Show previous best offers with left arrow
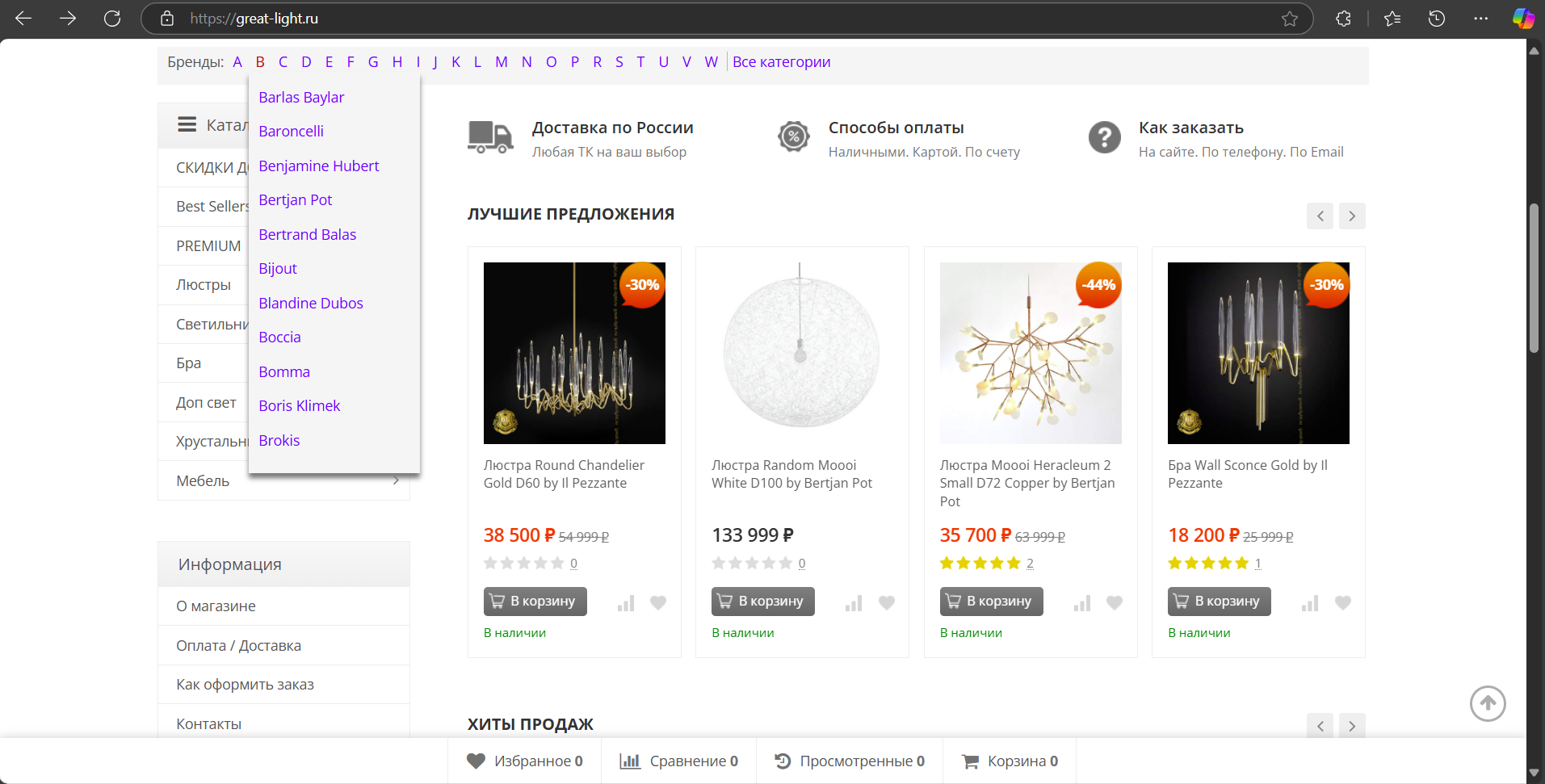The image size is (1545, 784). pyautogui.click(x=1320, y=216)
